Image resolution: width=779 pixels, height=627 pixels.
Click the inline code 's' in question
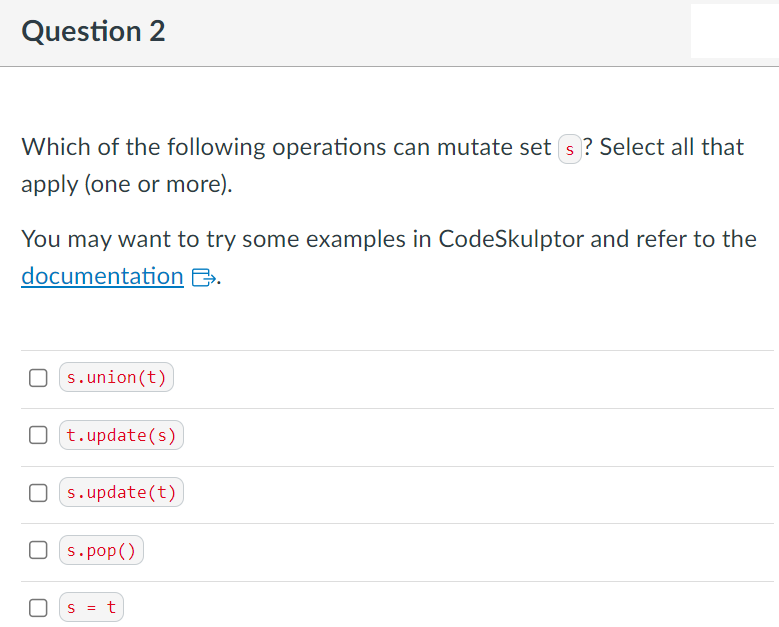[x=569, y=149]
